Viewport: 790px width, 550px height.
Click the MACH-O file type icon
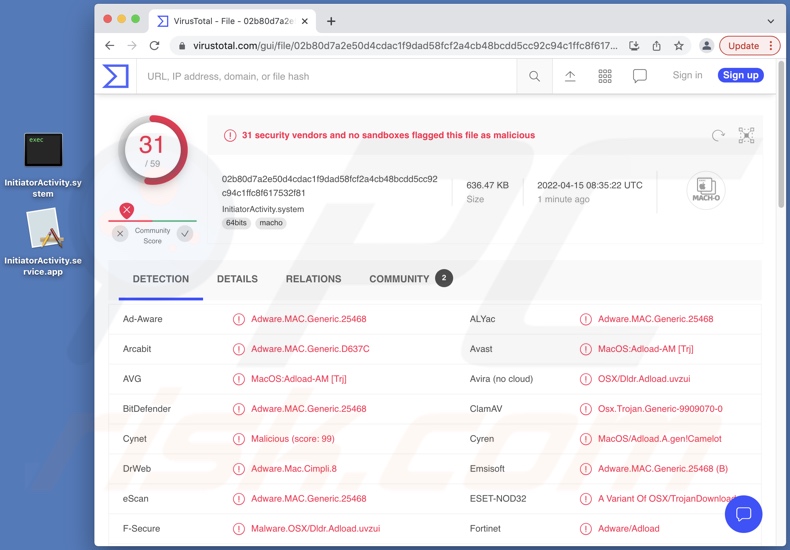(x=706, y=190)
